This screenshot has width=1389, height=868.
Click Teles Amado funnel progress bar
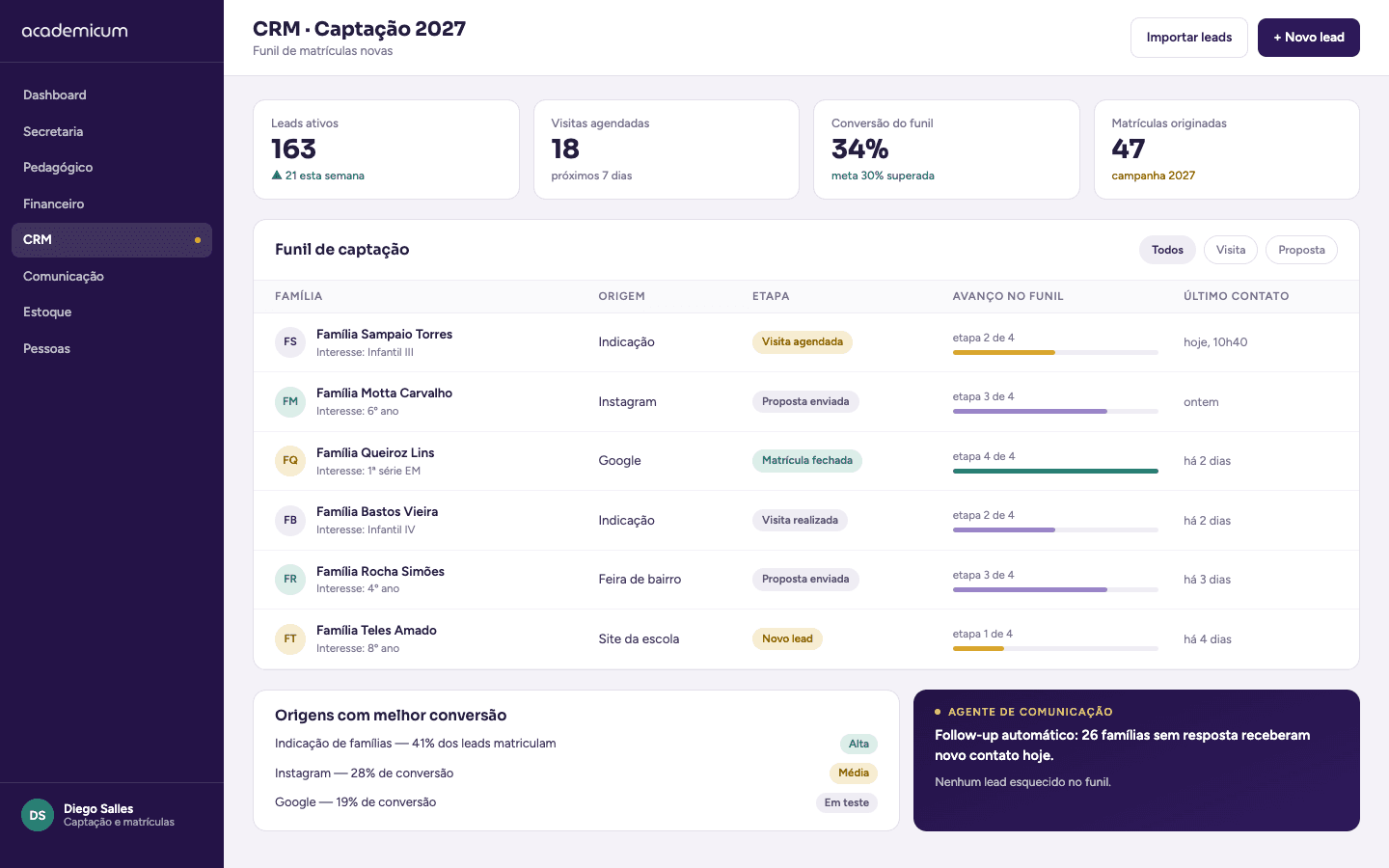pos(1055,649)
